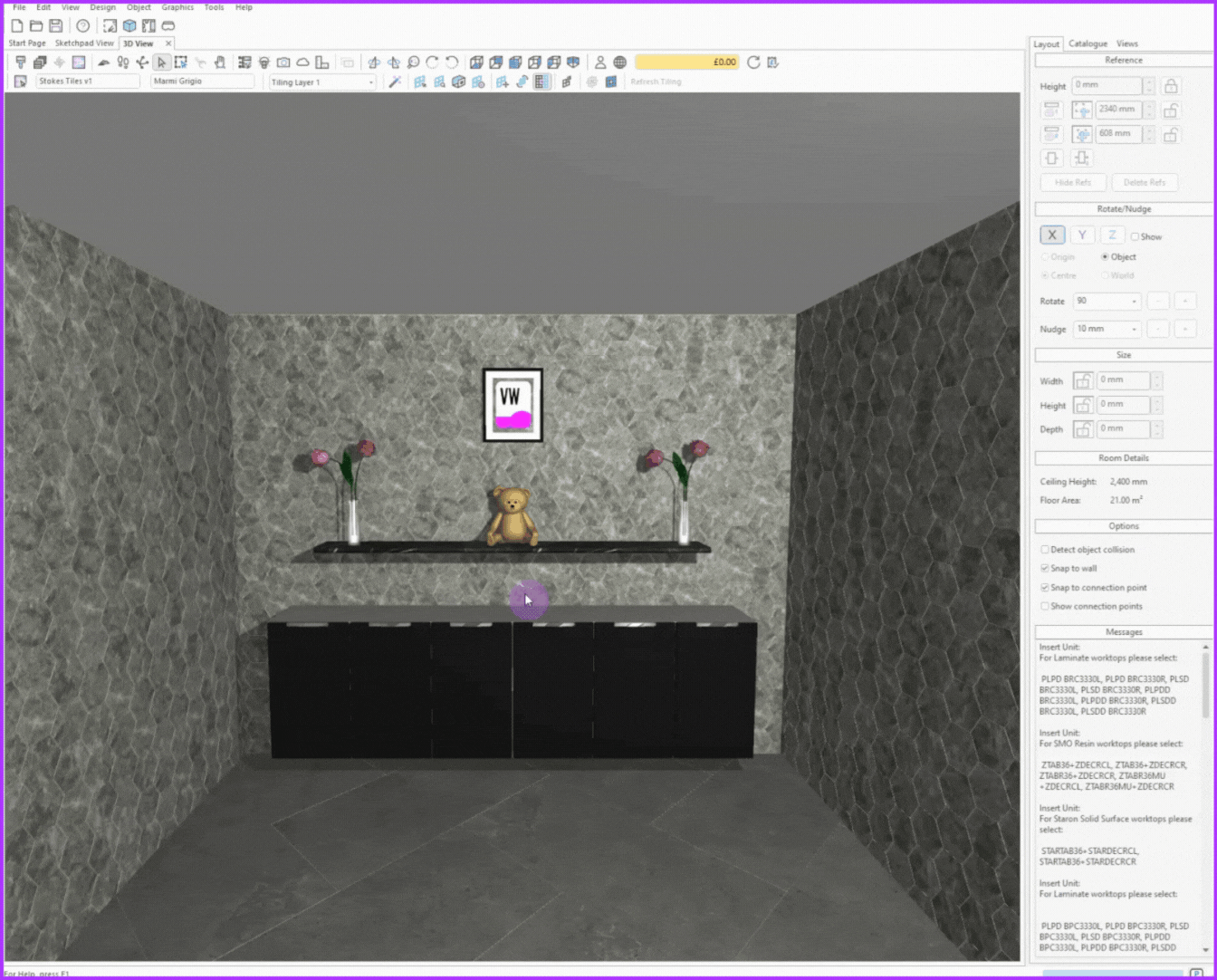Expand the Rotate angle dropdown

pos(1133,302)
